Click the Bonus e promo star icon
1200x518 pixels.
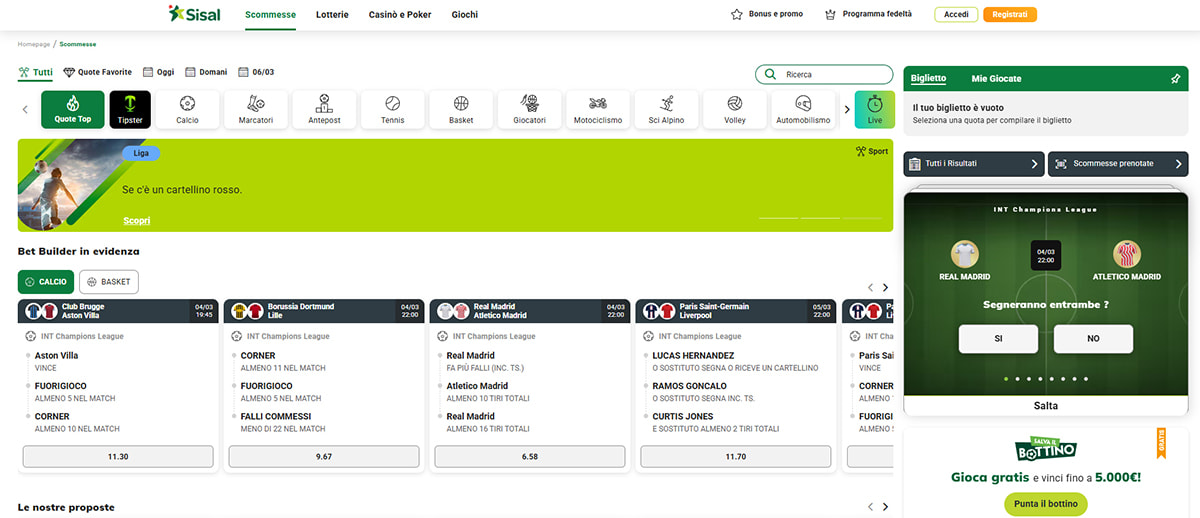click(x=737, y=15)
